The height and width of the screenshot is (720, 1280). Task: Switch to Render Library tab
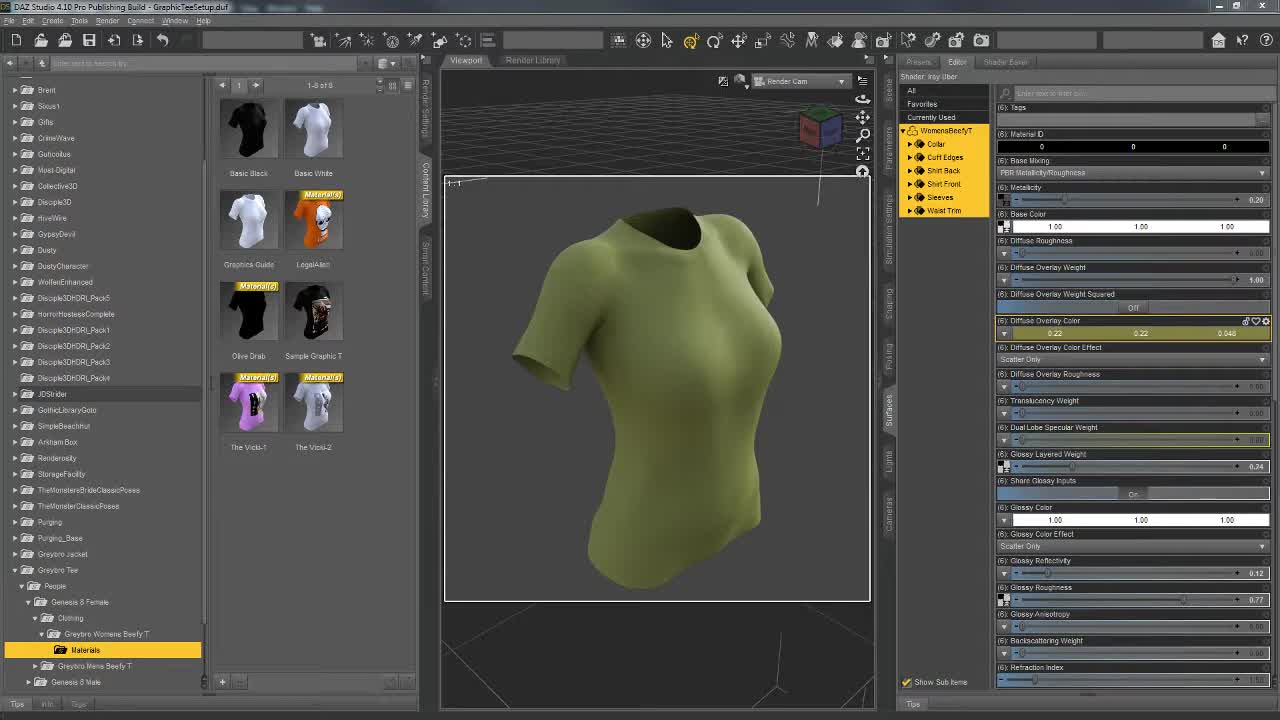[x=532, y=60]
